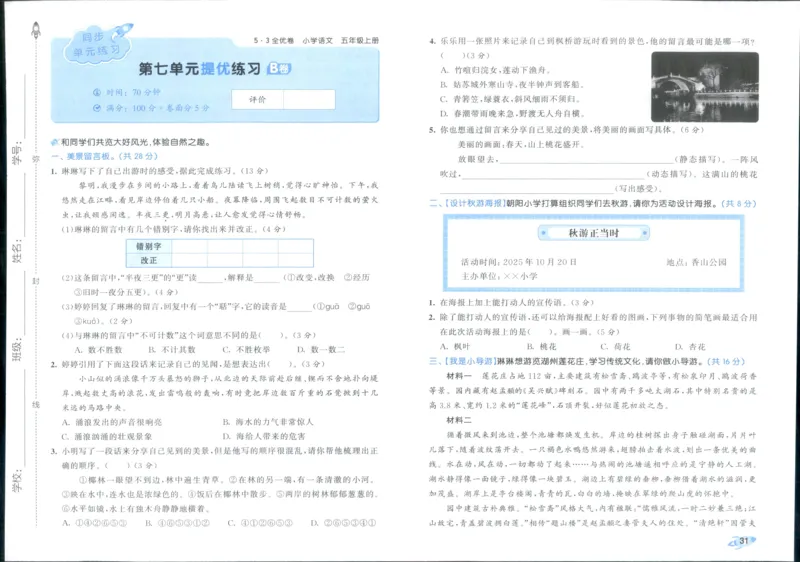Select option D. 数一数二
This screenshot has width=800, height=562.
coord(321,349)
